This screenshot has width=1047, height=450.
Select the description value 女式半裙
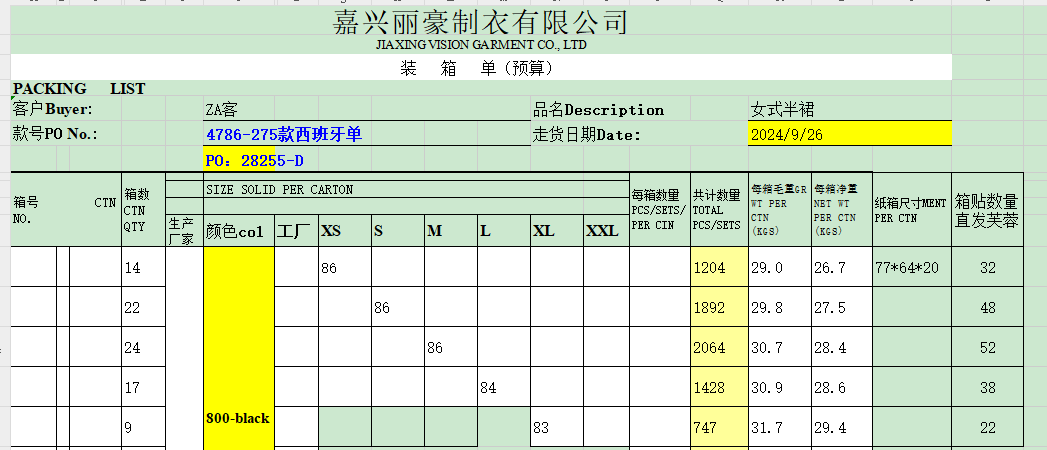(782, 110)
